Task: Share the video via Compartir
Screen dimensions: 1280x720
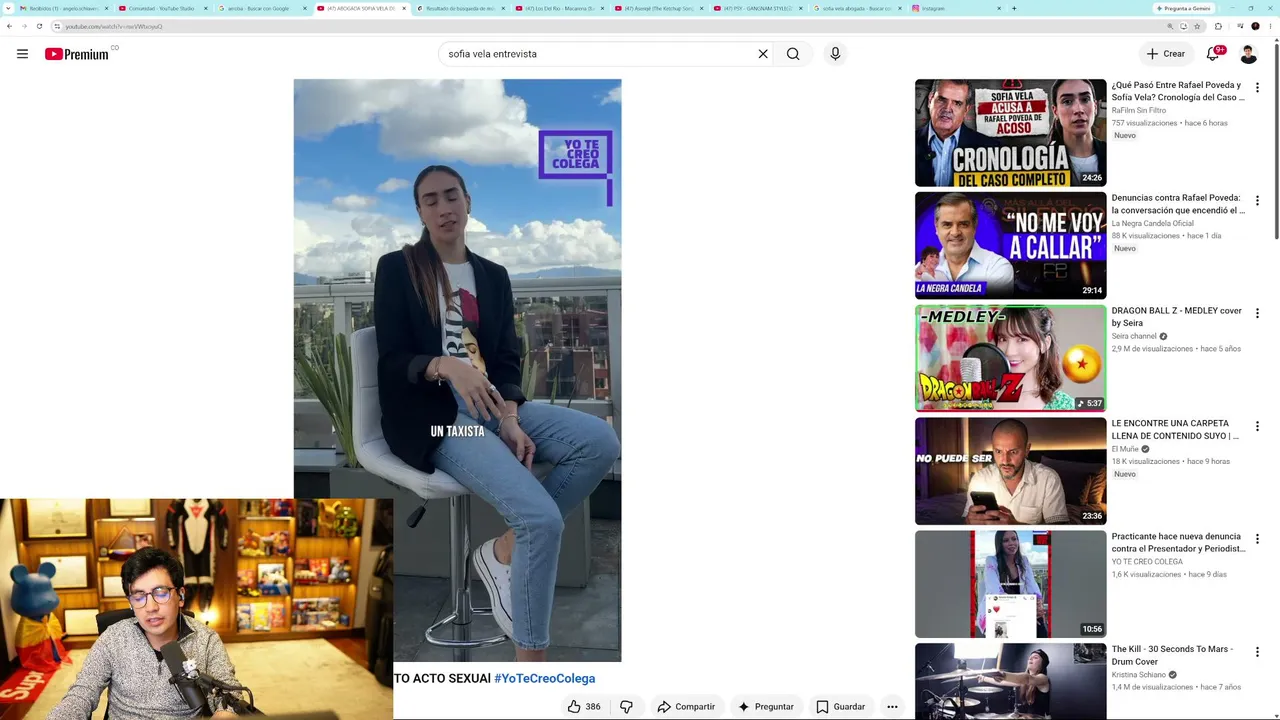Action: point(686,707)
